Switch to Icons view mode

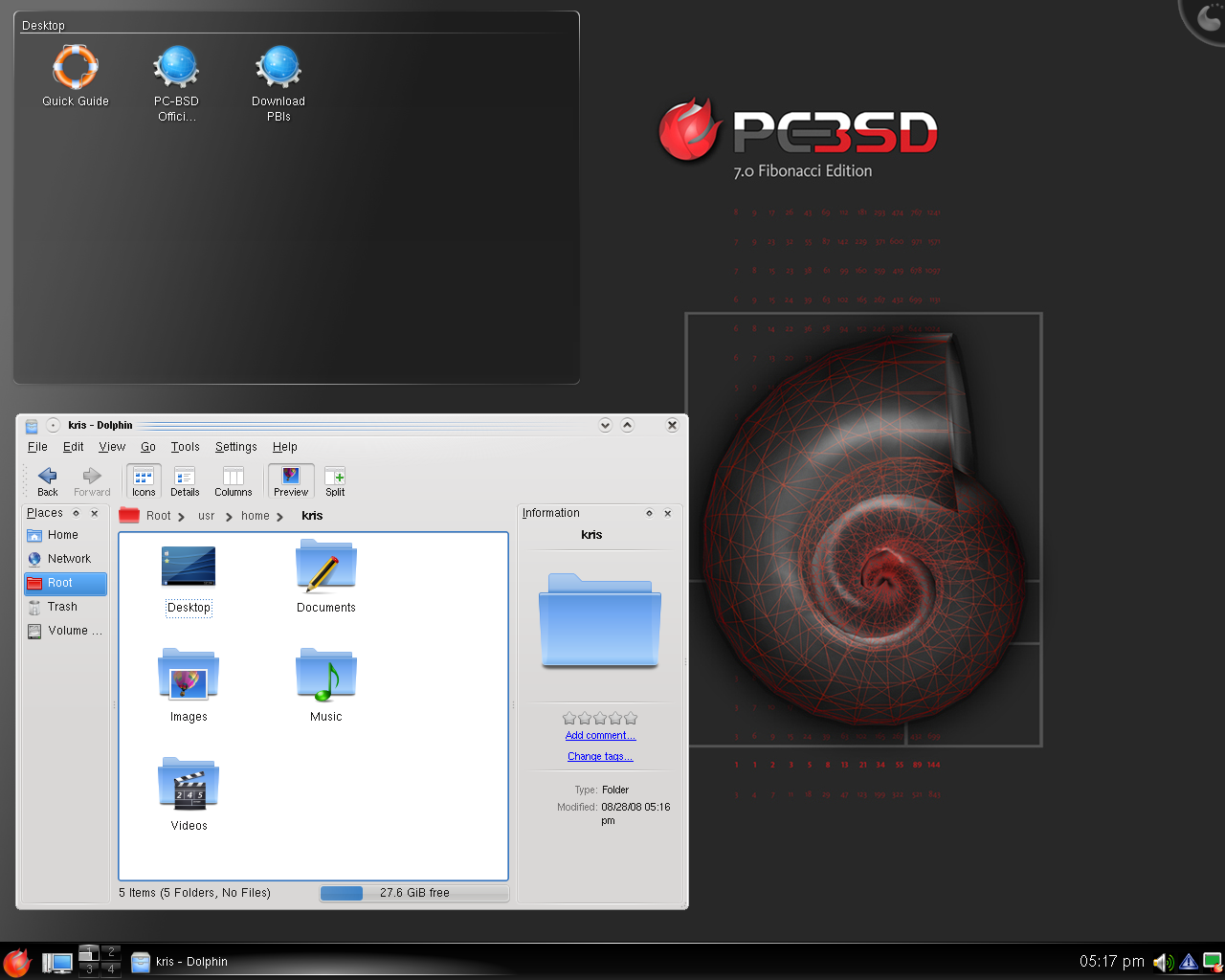[144, 481]
